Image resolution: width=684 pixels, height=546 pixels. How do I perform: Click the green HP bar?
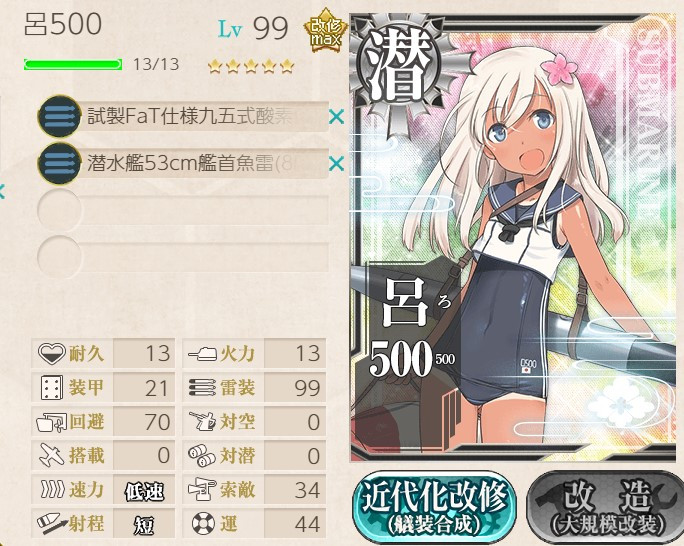click(x=73, y=65)
